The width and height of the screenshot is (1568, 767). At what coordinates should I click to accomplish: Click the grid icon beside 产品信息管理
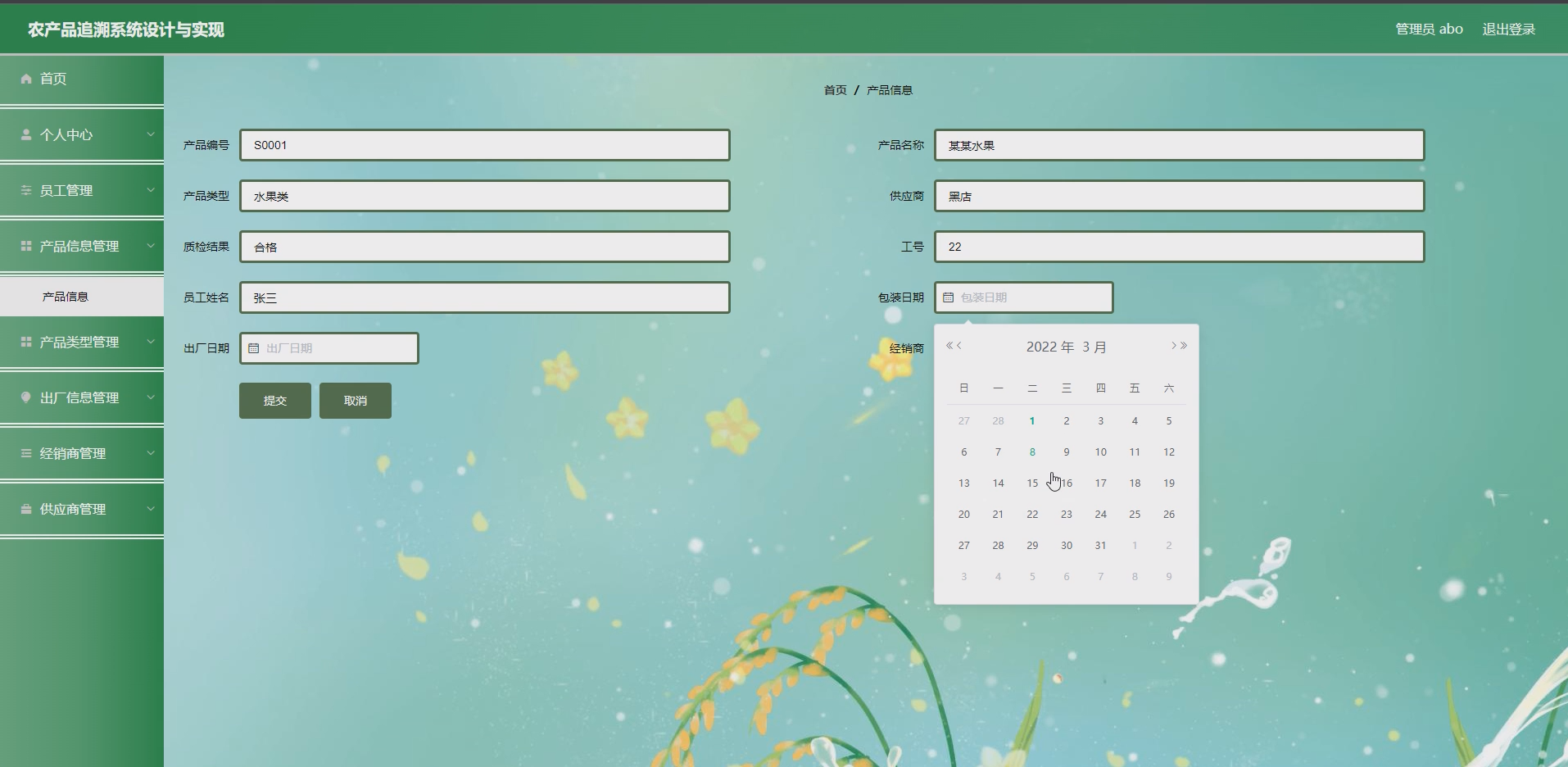(x=26, y=246)
